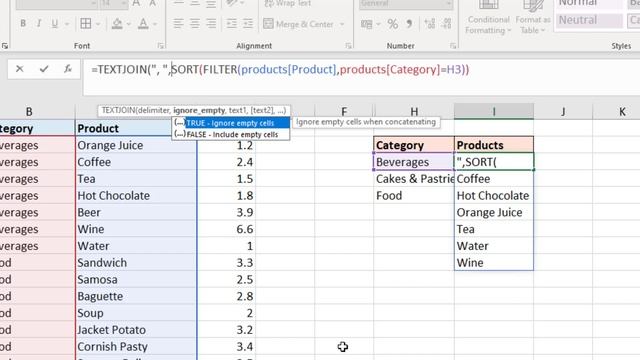This screenshot has width=640, height=360.
Task: Increase decimal places
Action: [429, 24]
